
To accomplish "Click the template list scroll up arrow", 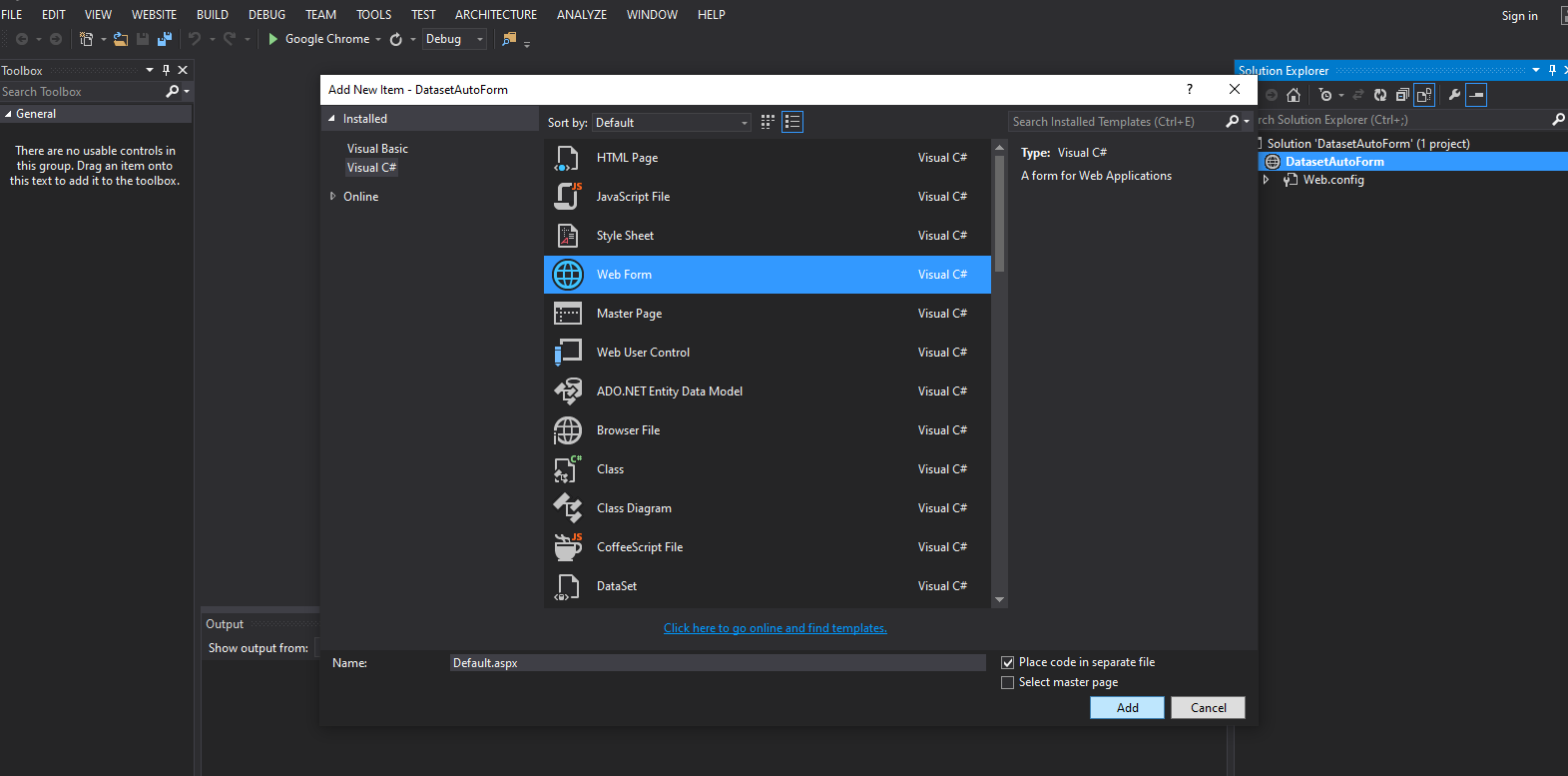I will (999, 147).
